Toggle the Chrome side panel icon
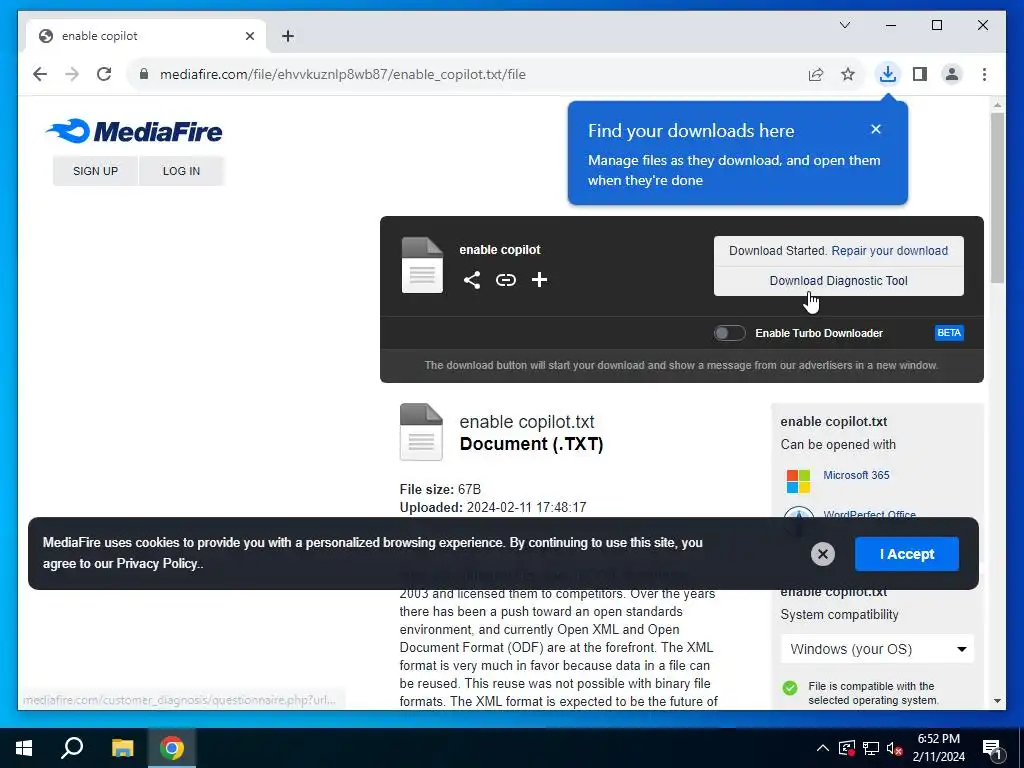Image resolution: width=1024 pixels, height=768 pixels. [920, 74]
